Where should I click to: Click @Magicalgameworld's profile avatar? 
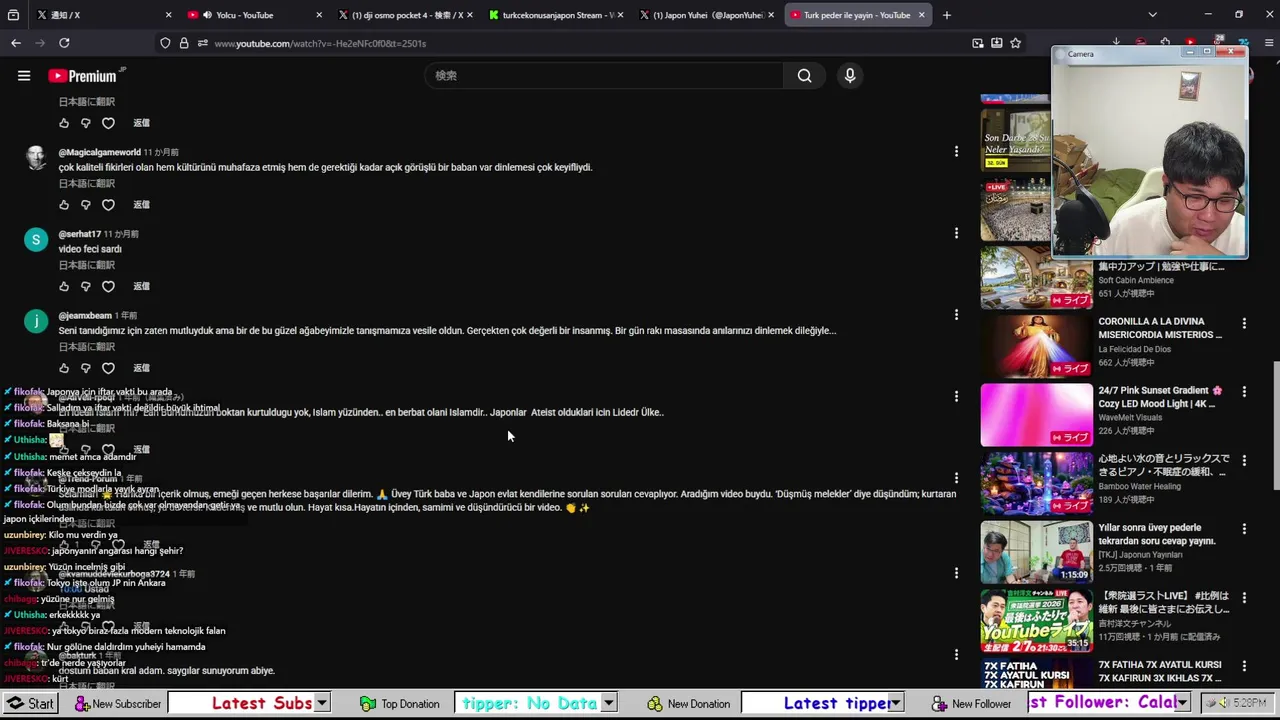click(36, 158)
